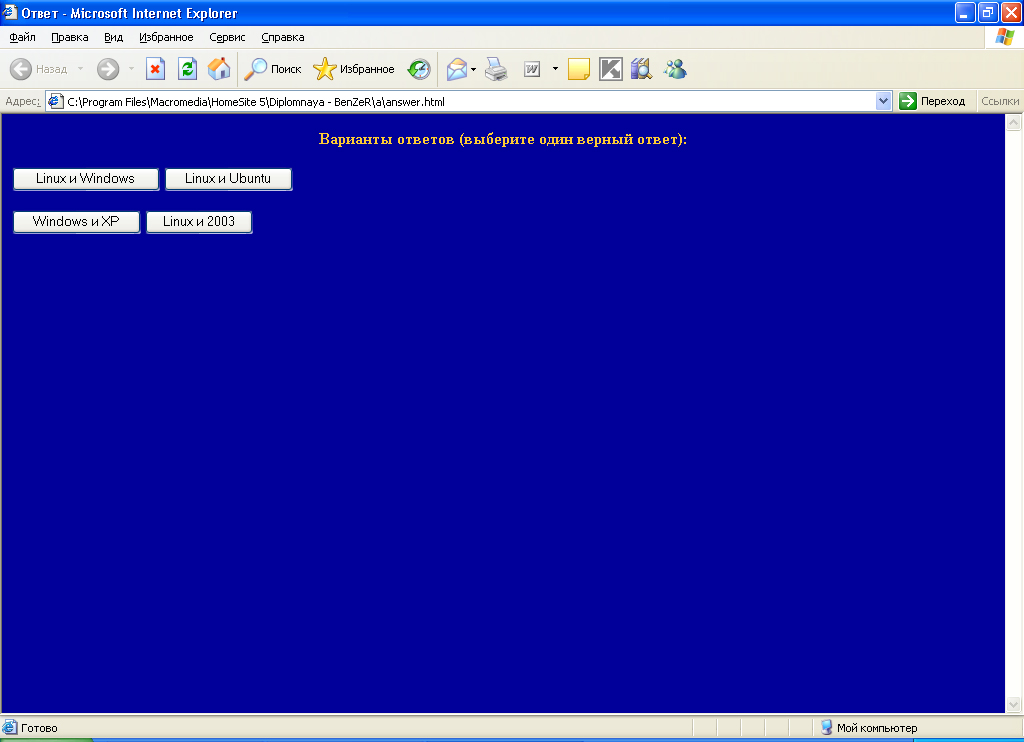
Task: Open the Файл menu
Action: pos(22,37)
